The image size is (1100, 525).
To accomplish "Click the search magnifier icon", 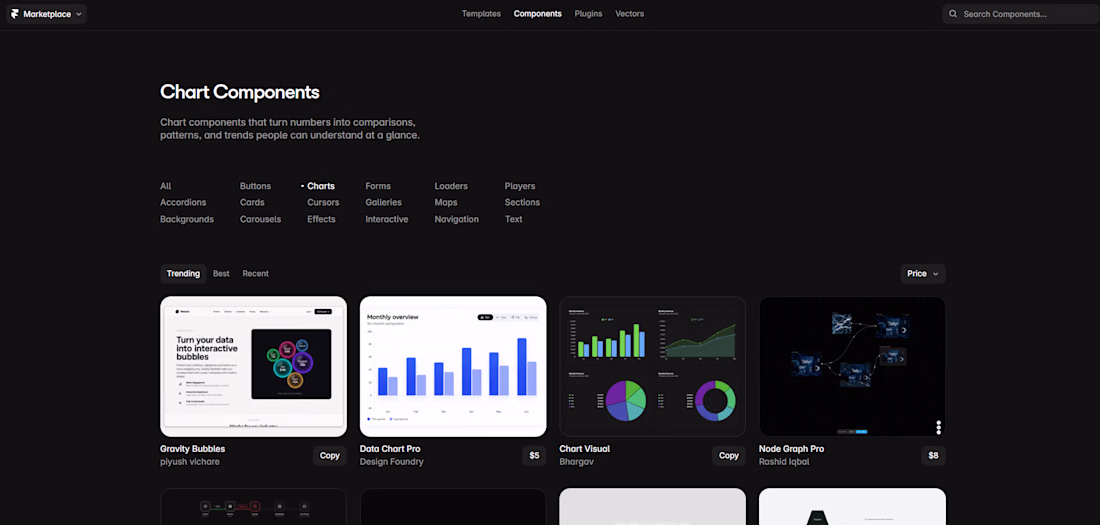I will pos(953,13).
